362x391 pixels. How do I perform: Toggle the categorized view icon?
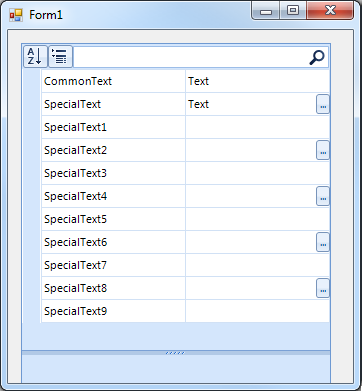click(x=60, y=57)
